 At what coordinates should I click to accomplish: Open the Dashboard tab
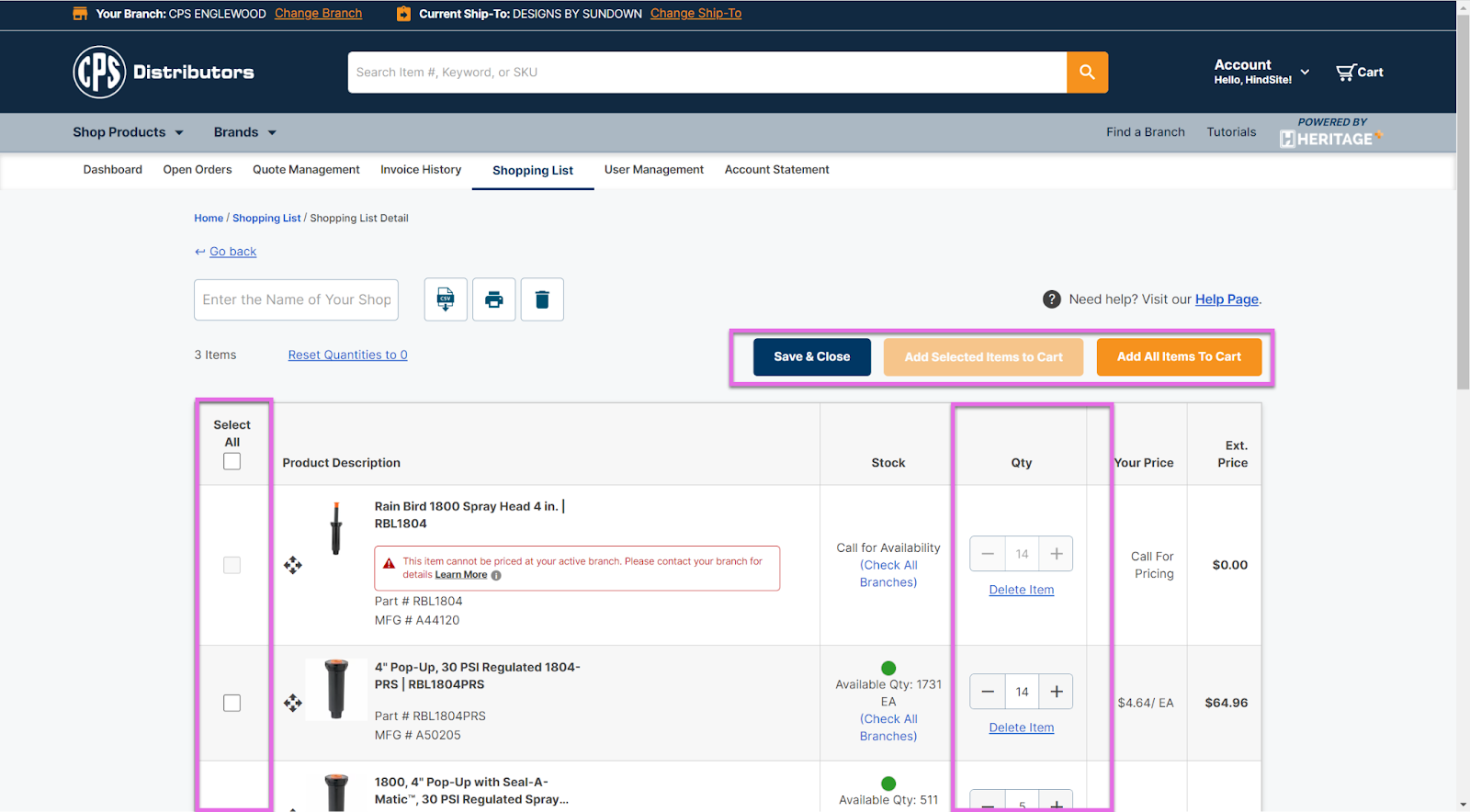[113, 170]
